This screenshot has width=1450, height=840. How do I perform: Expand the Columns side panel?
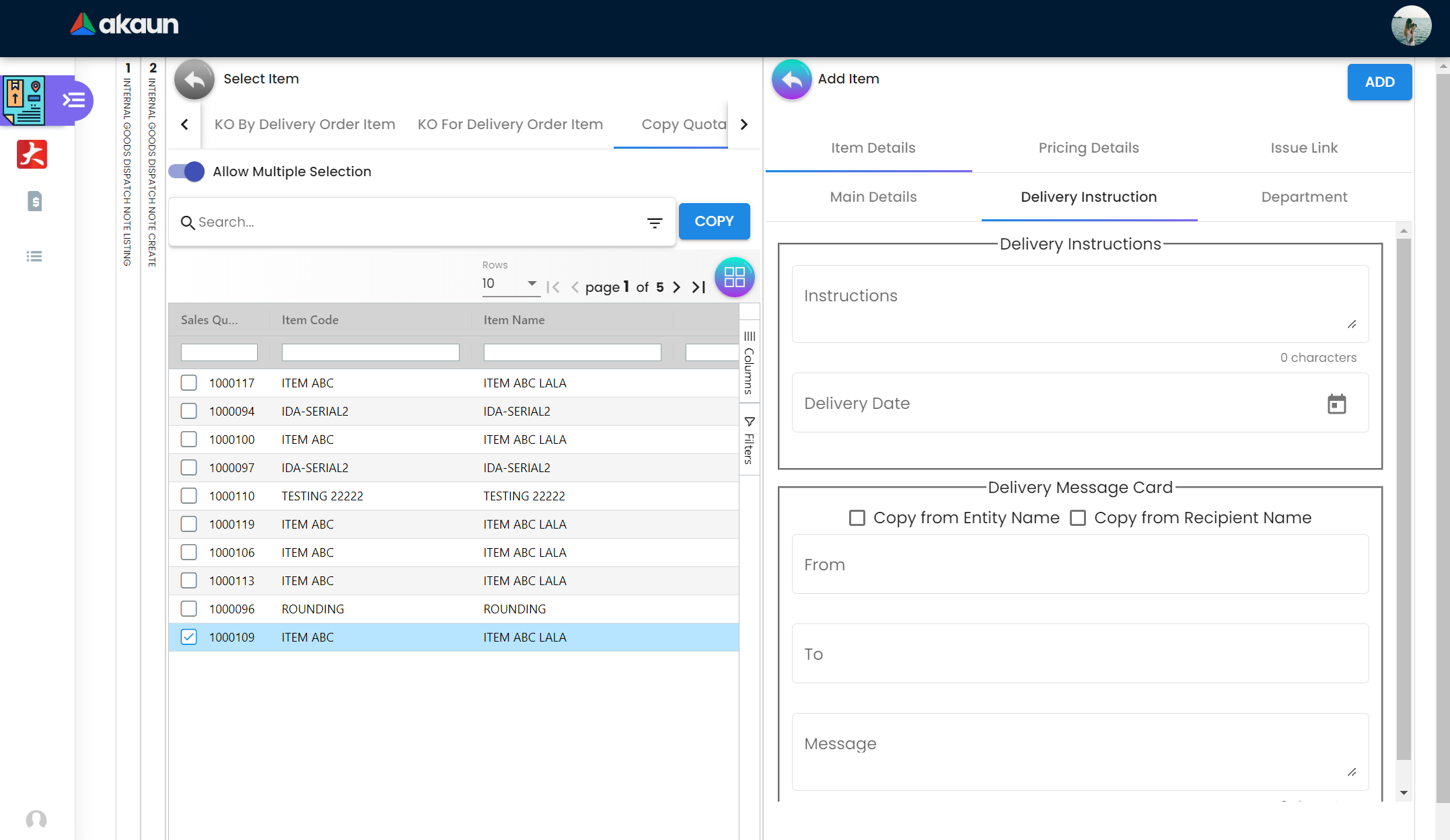[749, 363]
